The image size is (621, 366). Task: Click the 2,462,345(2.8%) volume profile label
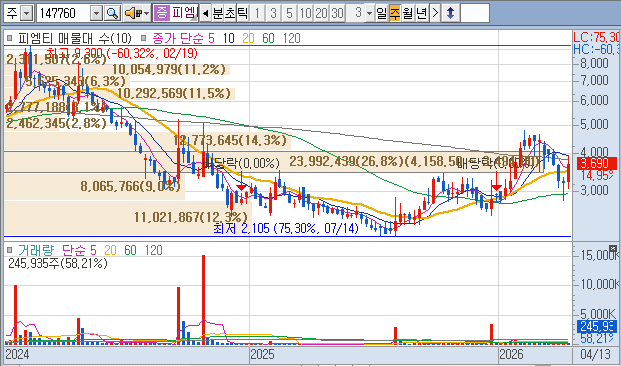click(57, 123)
